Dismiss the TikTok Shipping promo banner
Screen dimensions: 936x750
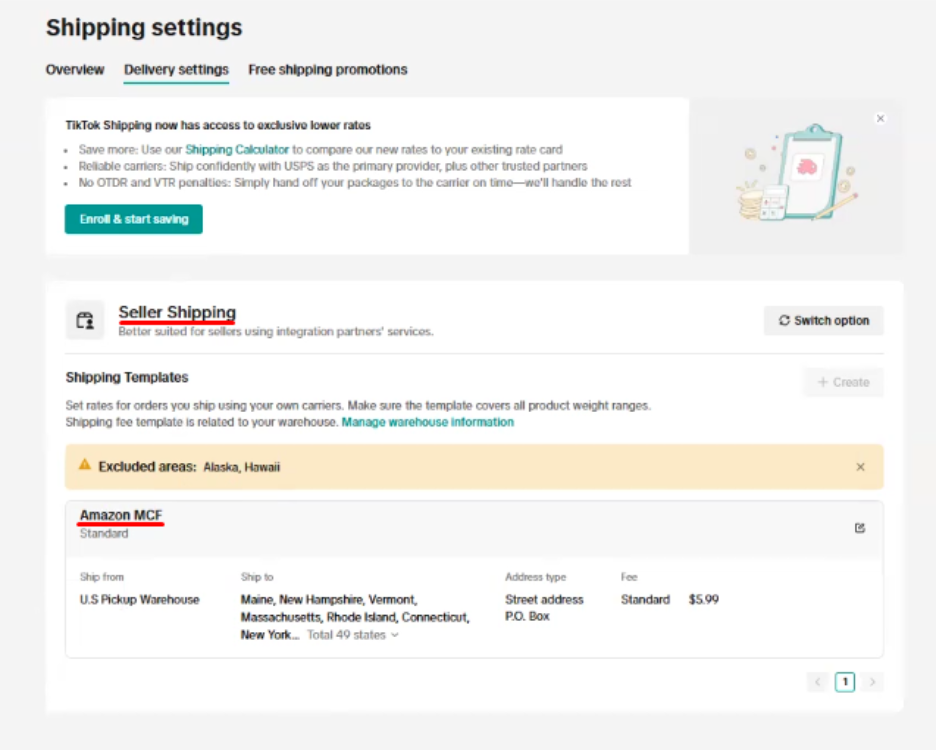(x=880, y=118)
